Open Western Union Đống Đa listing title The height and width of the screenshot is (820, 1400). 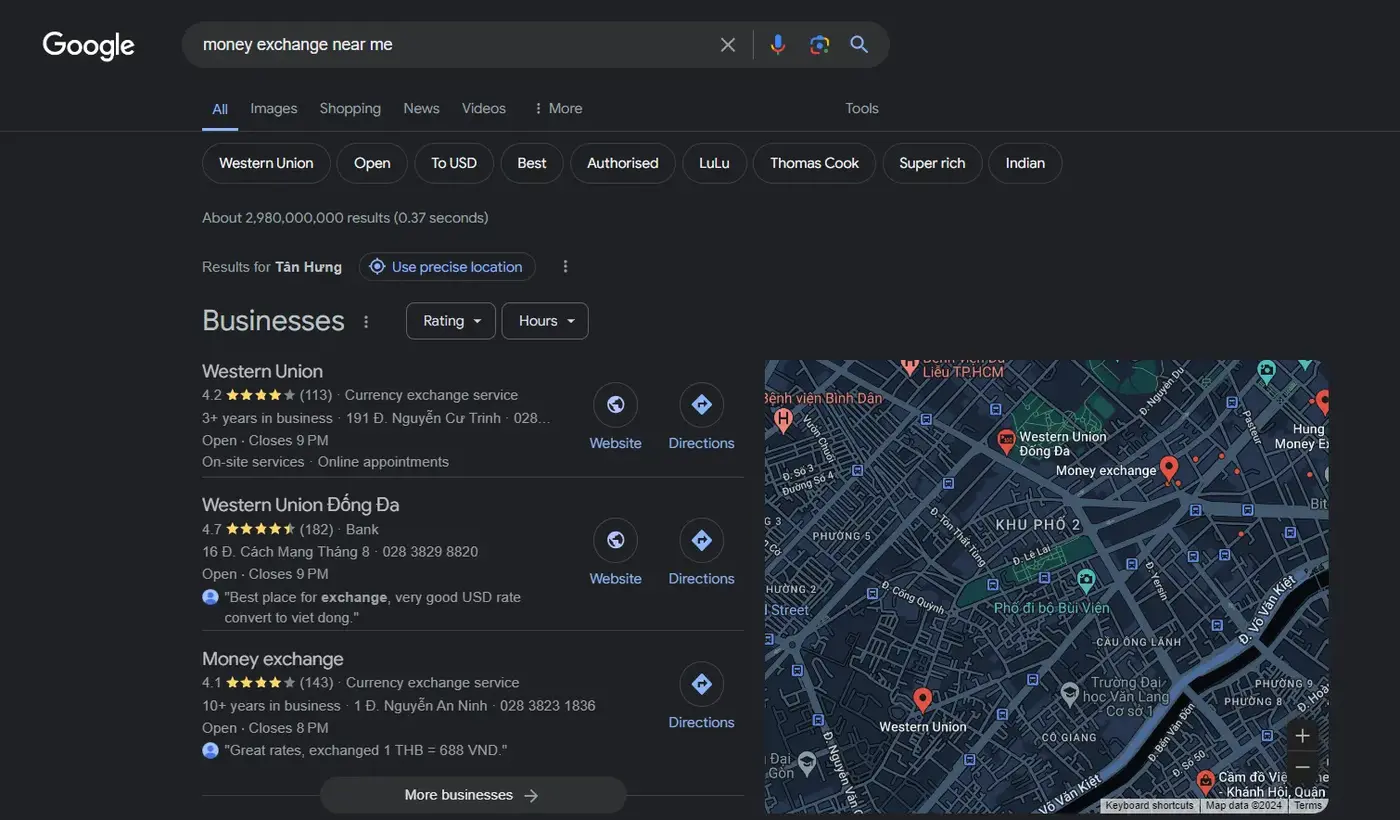pos(301,505)
